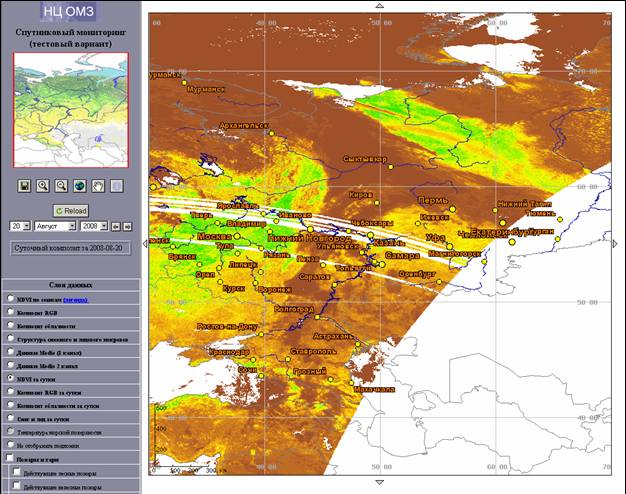Screen dimensions: 626x494
Task: Choose the NDVI за сутки layer option
Action: coord(10,380)
